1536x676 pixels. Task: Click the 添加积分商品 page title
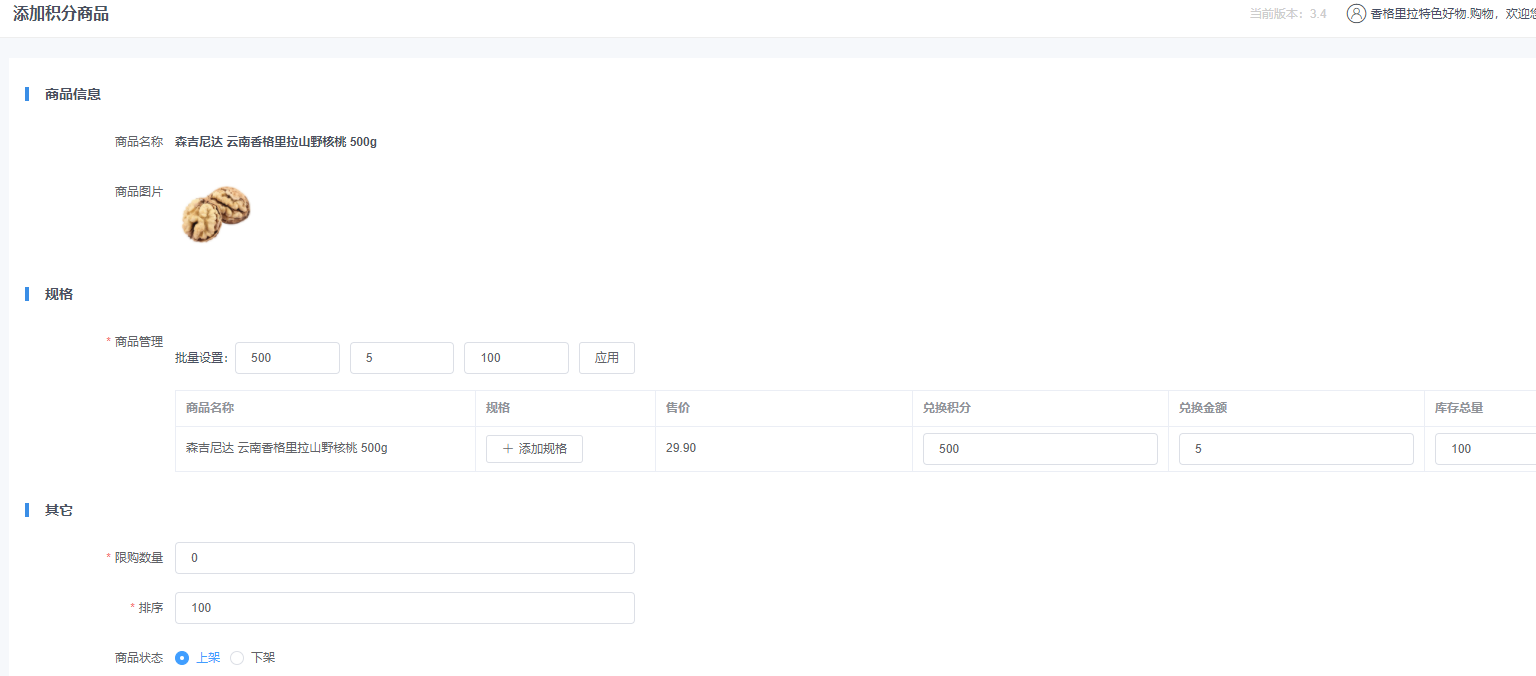tap(61, 14)
